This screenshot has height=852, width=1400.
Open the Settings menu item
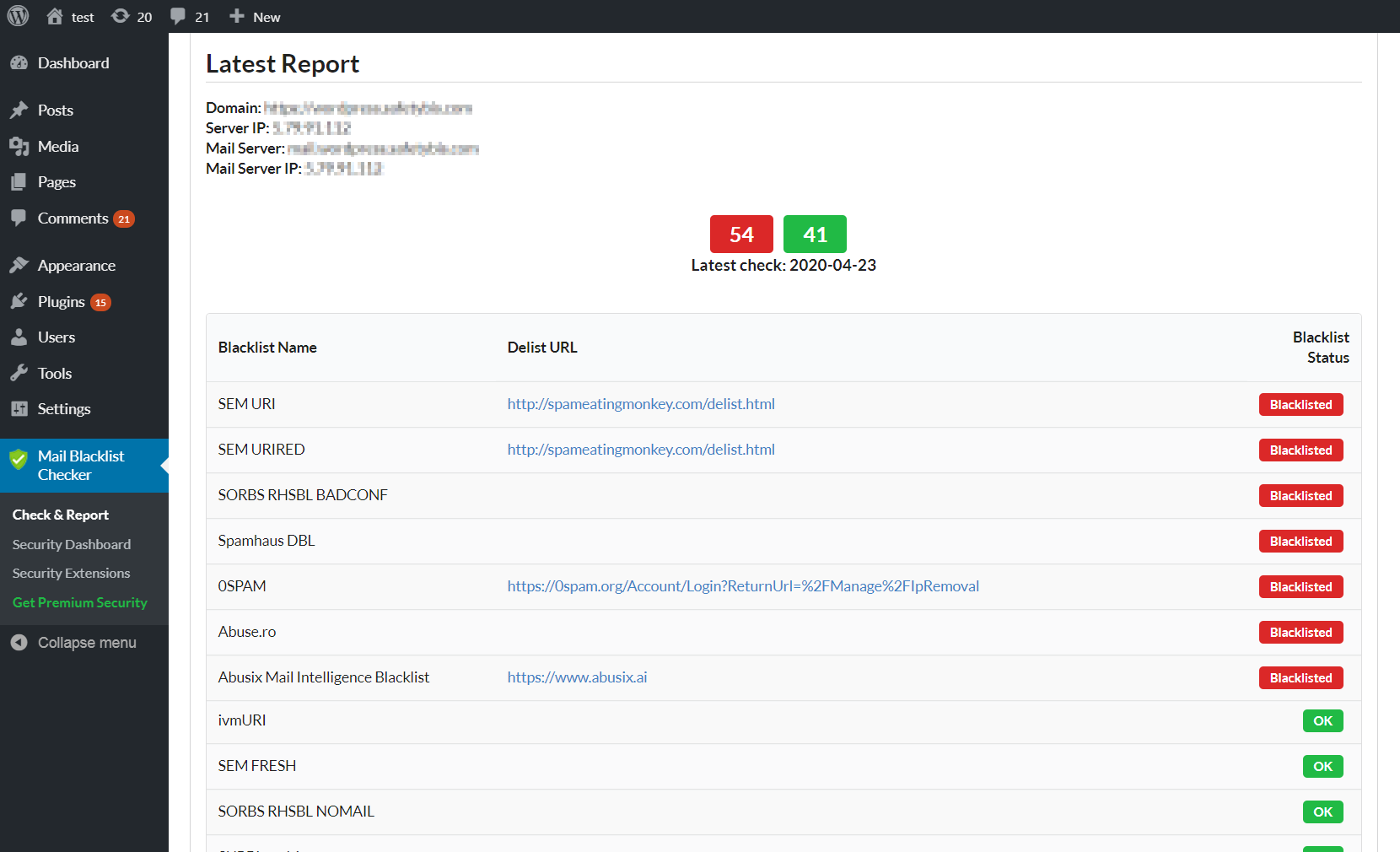[84, 408]
